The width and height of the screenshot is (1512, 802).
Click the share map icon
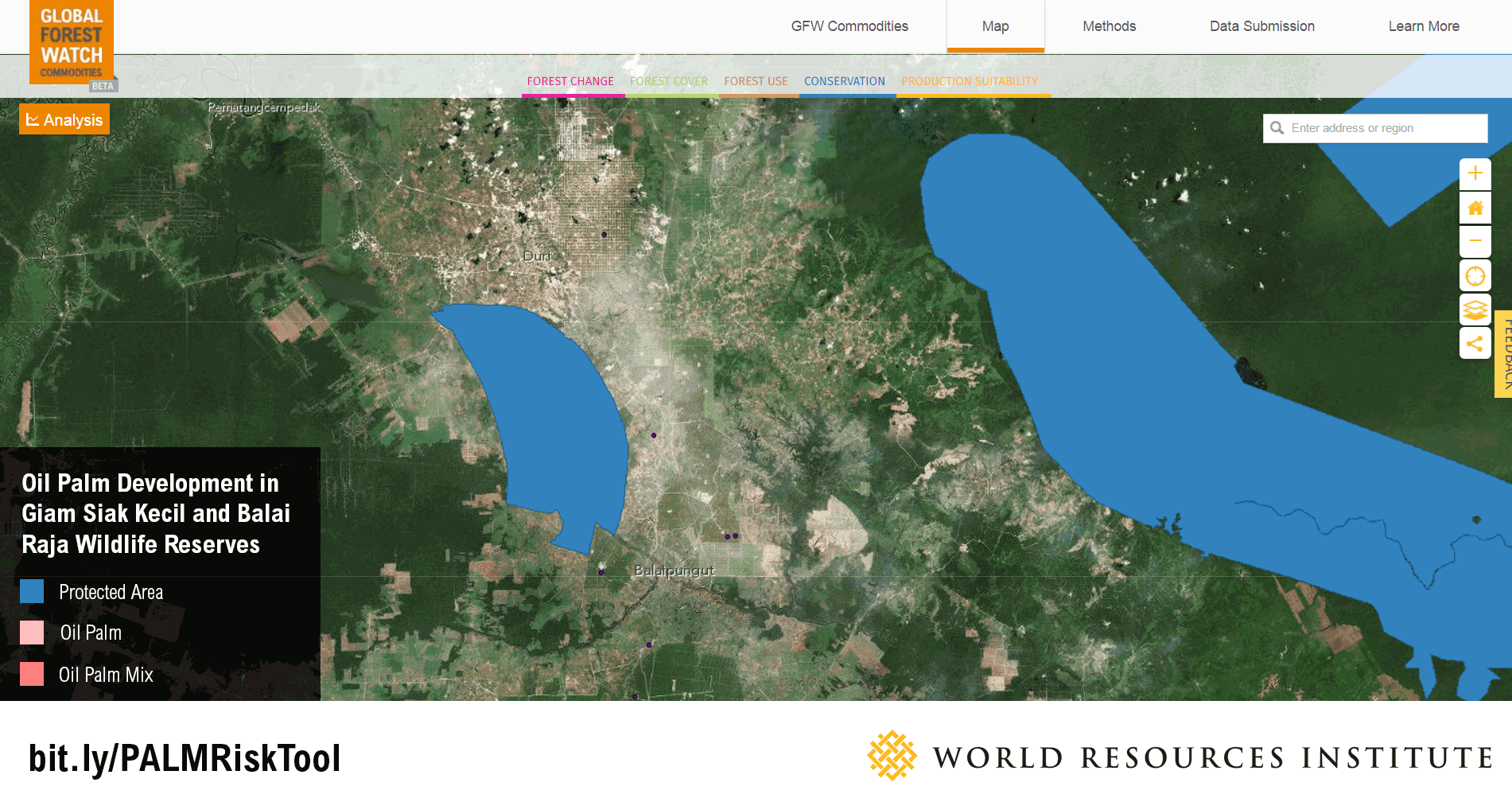(x=1475, y=344)
